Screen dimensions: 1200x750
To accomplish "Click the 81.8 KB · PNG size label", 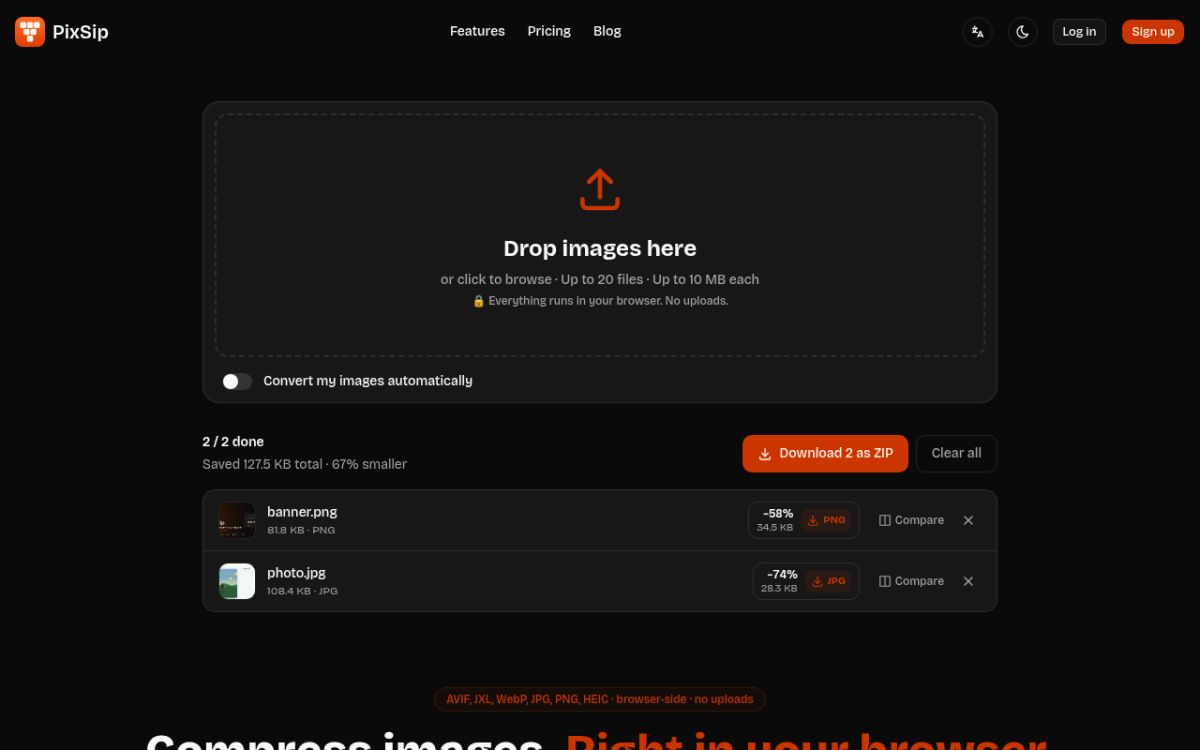I will pos(301,530).
